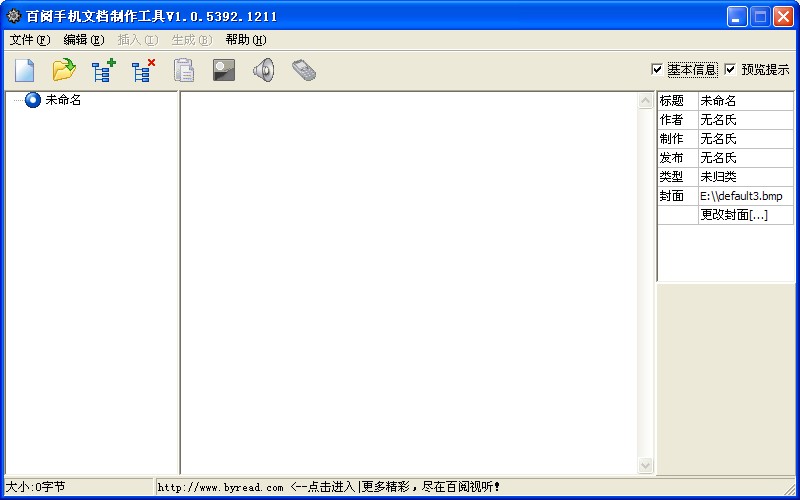
Task: Add a chapter node with green plus icon
Action: pos(104,70)
